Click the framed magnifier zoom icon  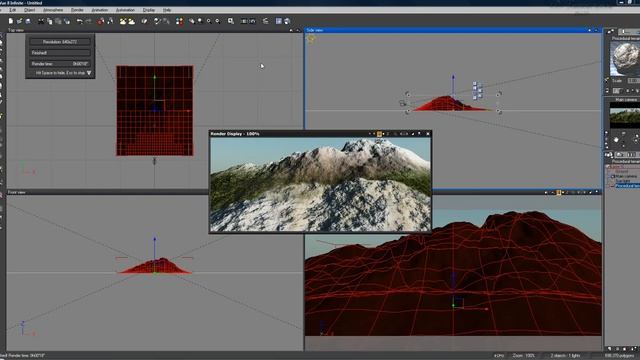point(231,21)
